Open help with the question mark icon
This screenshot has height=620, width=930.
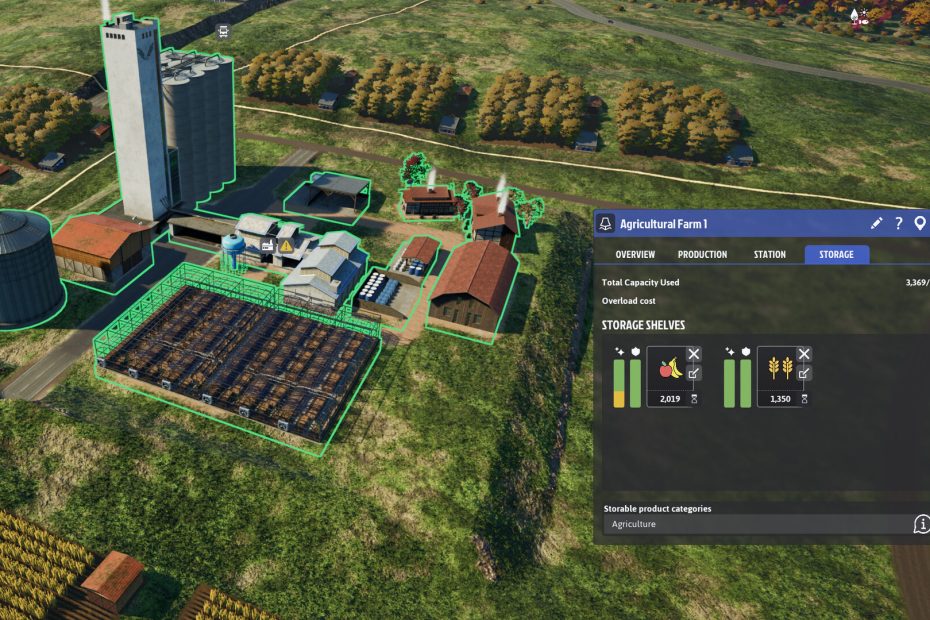pyautogui.click(x=899, y=223)
